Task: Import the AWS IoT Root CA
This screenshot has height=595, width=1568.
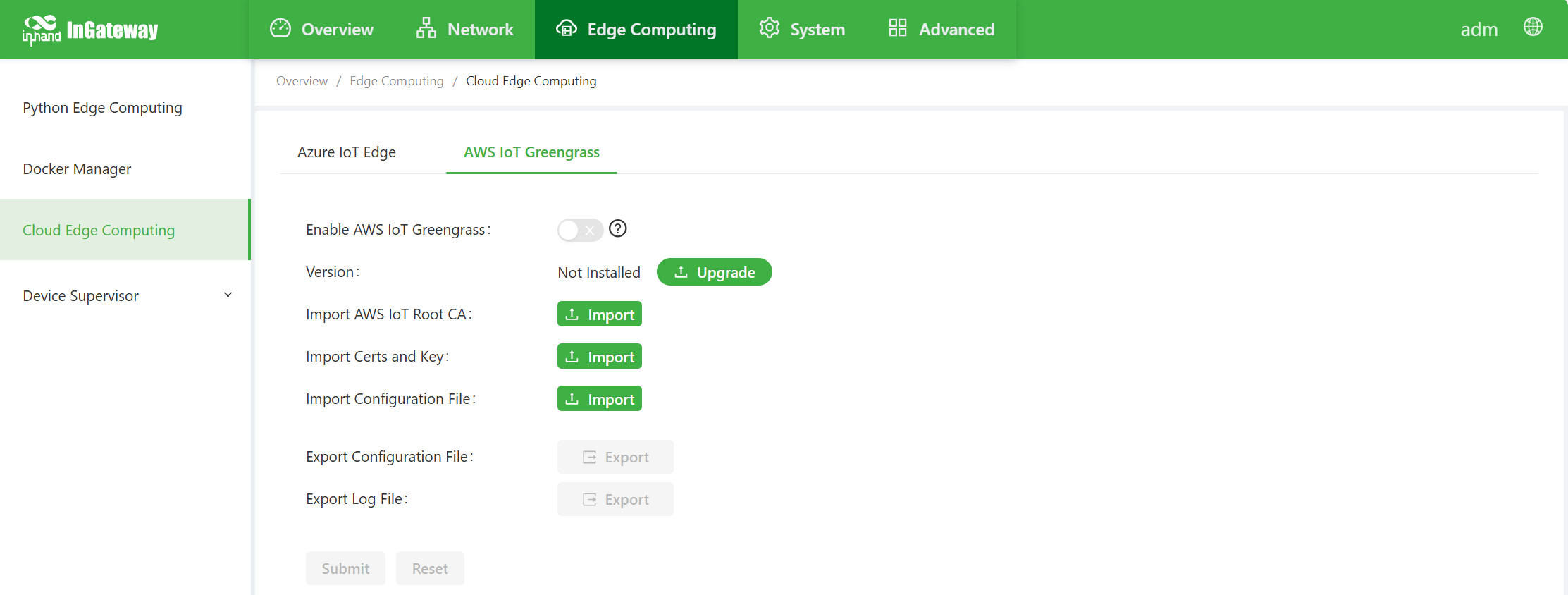Action: tap(599, 314)
